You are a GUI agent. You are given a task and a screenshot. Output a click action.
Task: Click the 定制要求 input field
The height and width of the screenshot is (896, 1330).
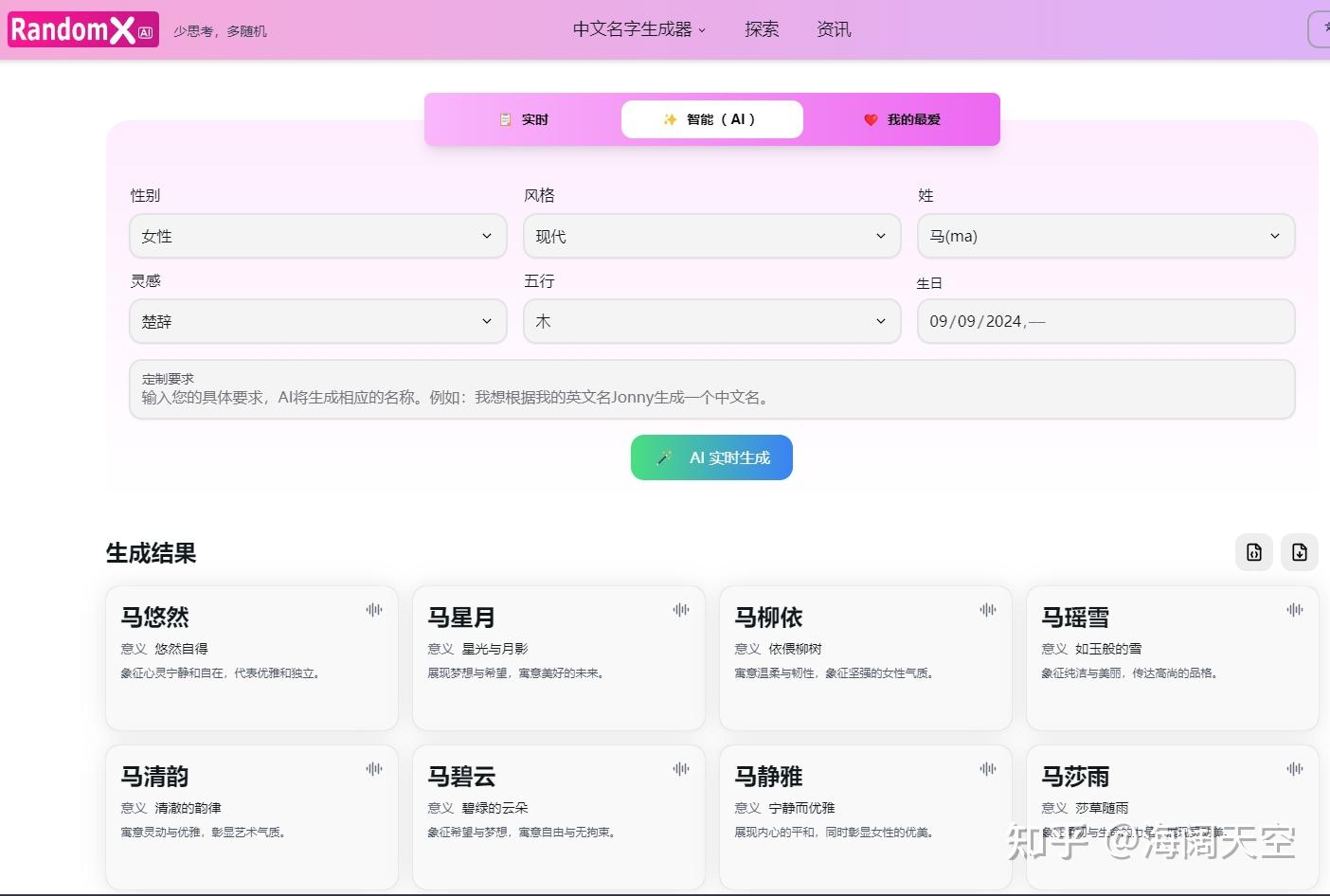tap(711, 389)
